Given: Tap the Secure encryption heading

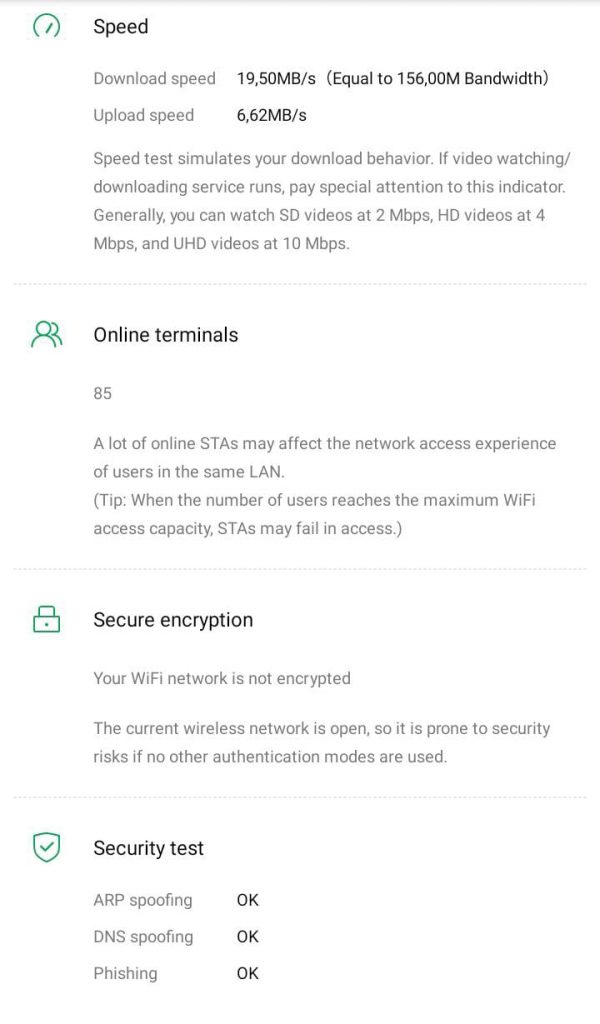Looking at the screenshot, I should click(x=172, y=620).
